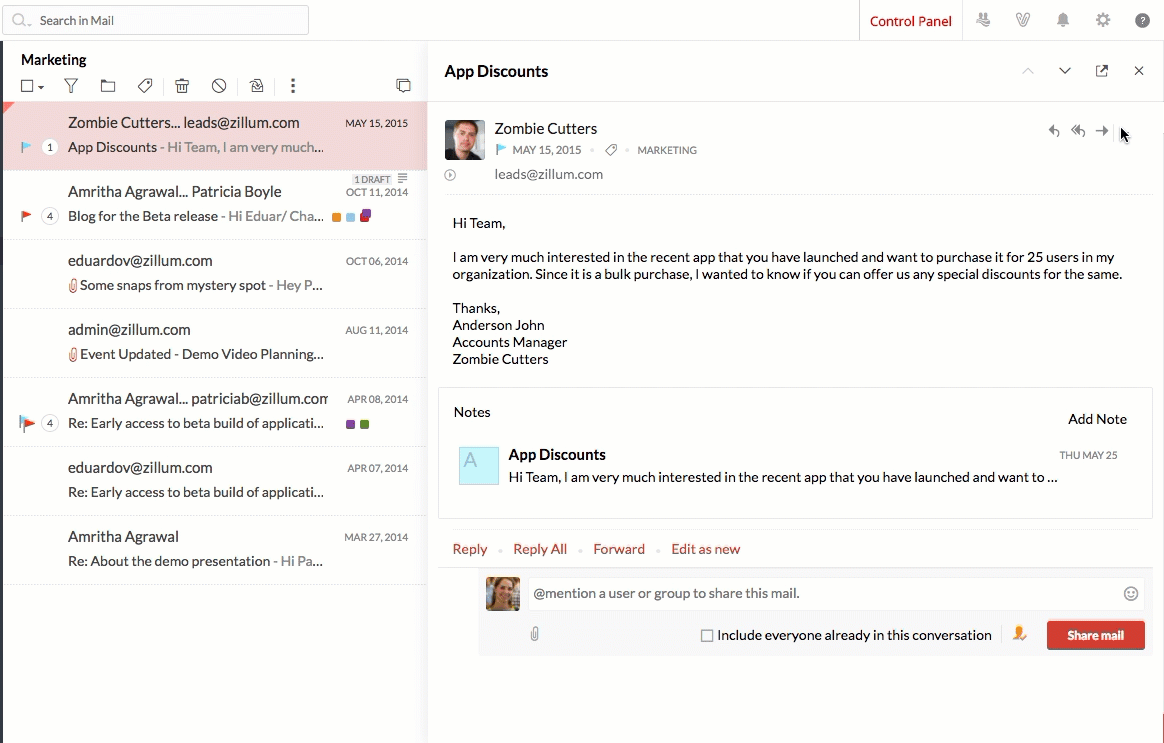Open the contacts icon in the top bar
Screen dimensions: 1164x743
click(x=983, y=20)
